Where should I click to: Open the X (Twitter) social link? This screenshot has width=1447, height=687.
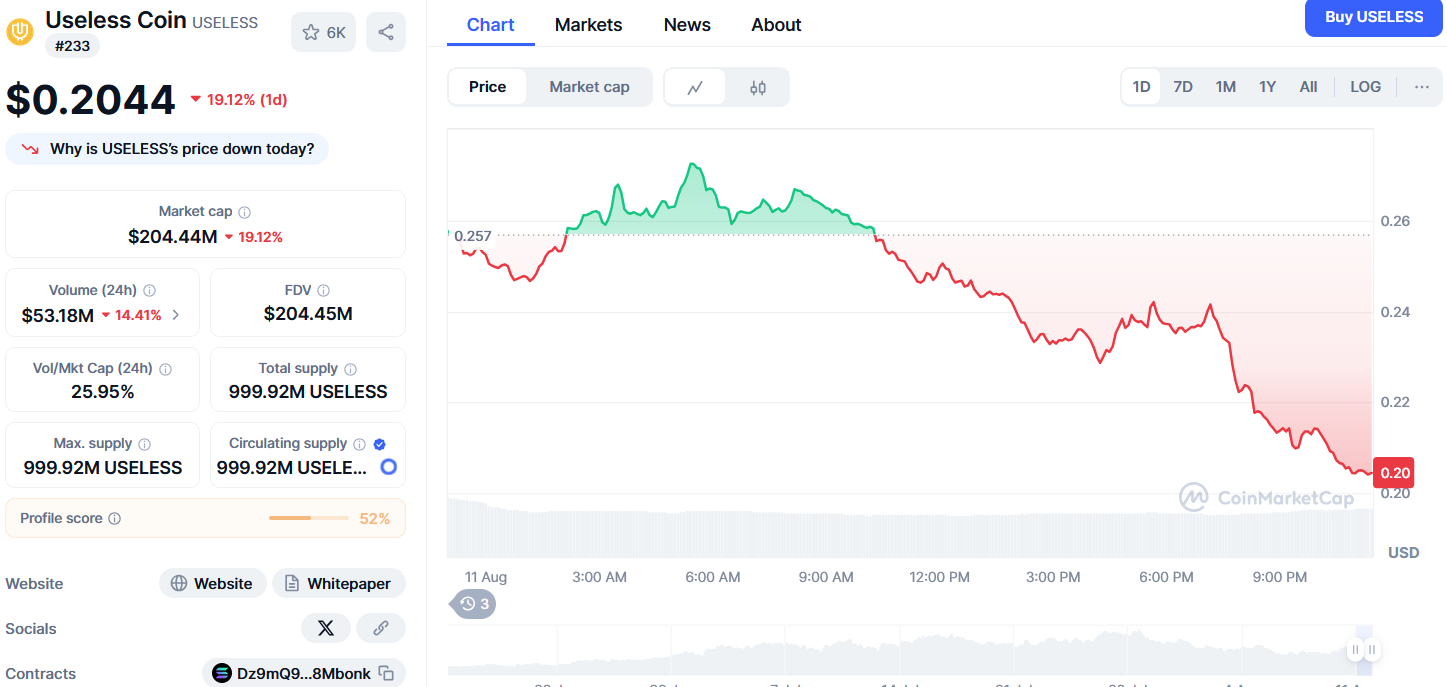(x=326, y=628)
